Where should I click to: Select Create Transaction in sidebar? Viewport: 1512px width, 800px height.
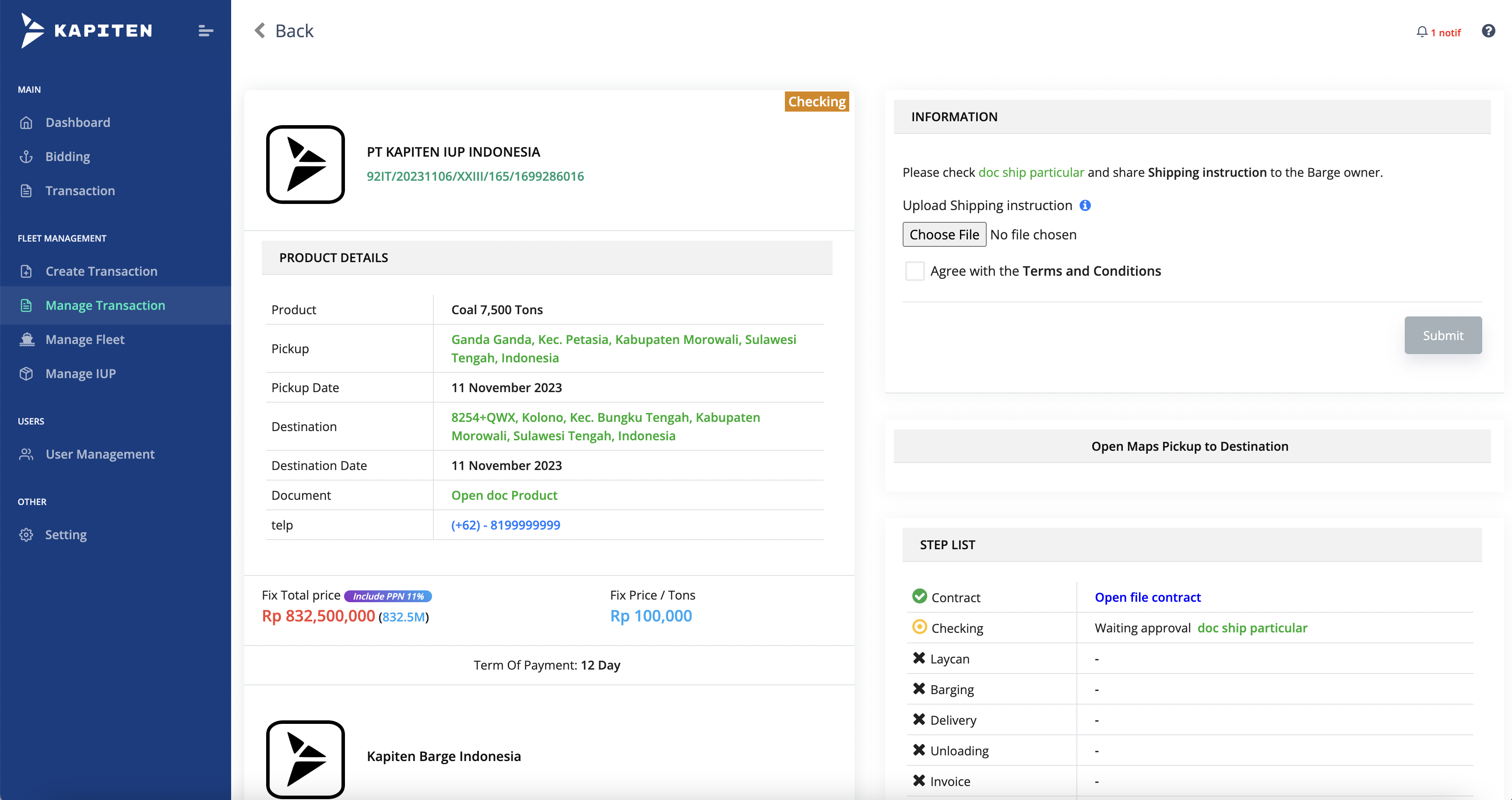(115, 271)
